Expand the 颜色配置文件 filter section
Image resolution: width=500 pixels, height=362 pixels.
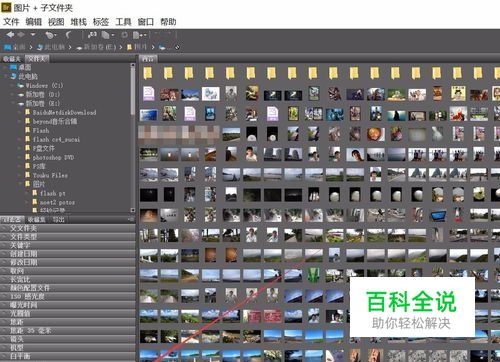[x=68, y=288]
